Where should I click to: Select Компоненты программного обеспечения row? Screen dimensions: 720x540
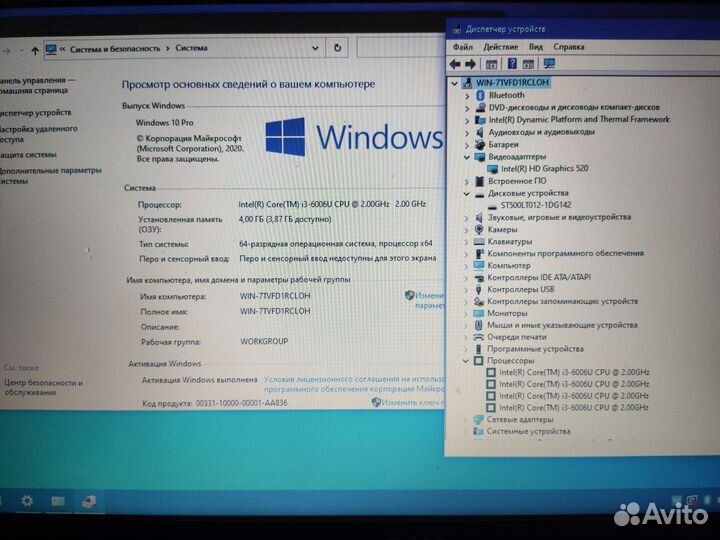[565, 253]
